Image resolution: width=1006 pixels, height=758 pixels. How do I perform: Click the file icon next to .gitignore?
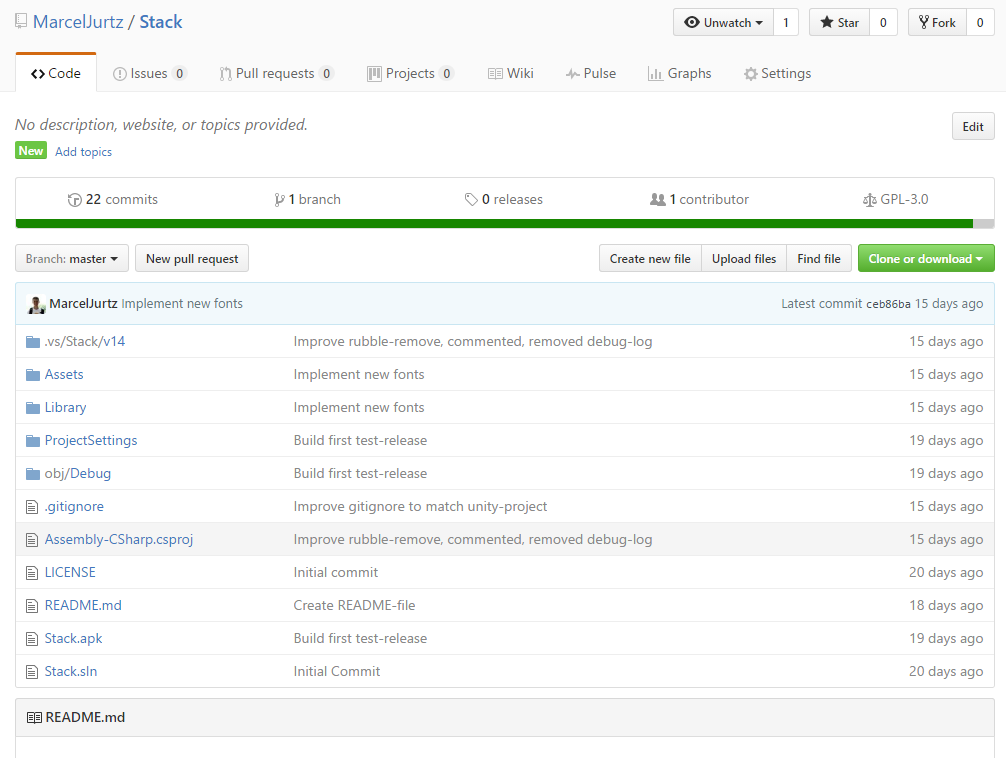pos(32,507)
